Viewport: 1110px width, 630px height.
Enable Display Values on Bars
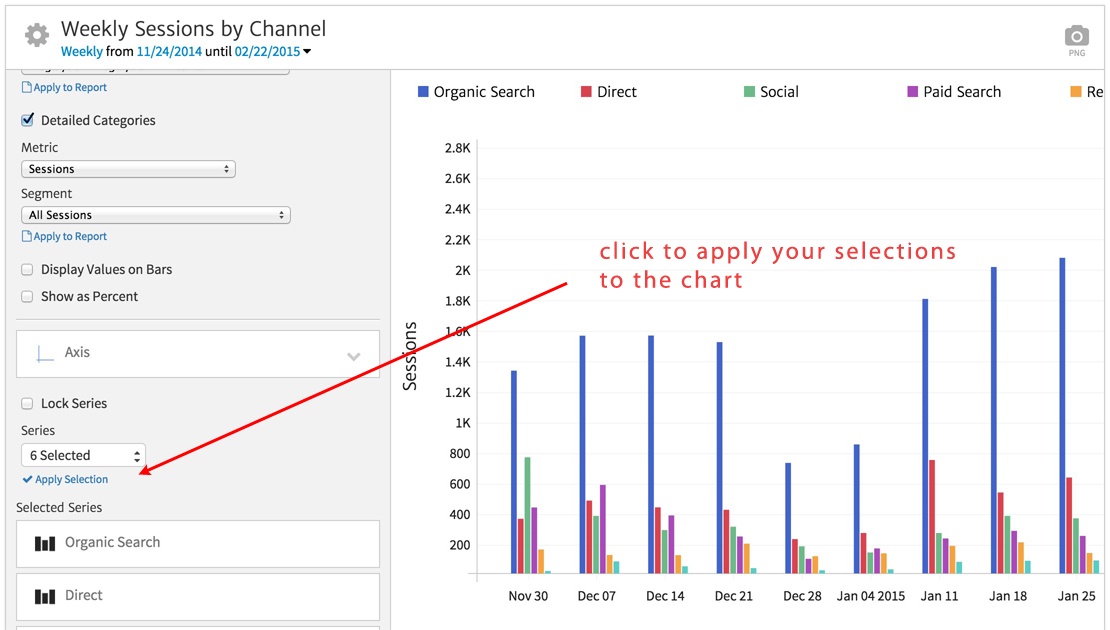coord(28,270)
